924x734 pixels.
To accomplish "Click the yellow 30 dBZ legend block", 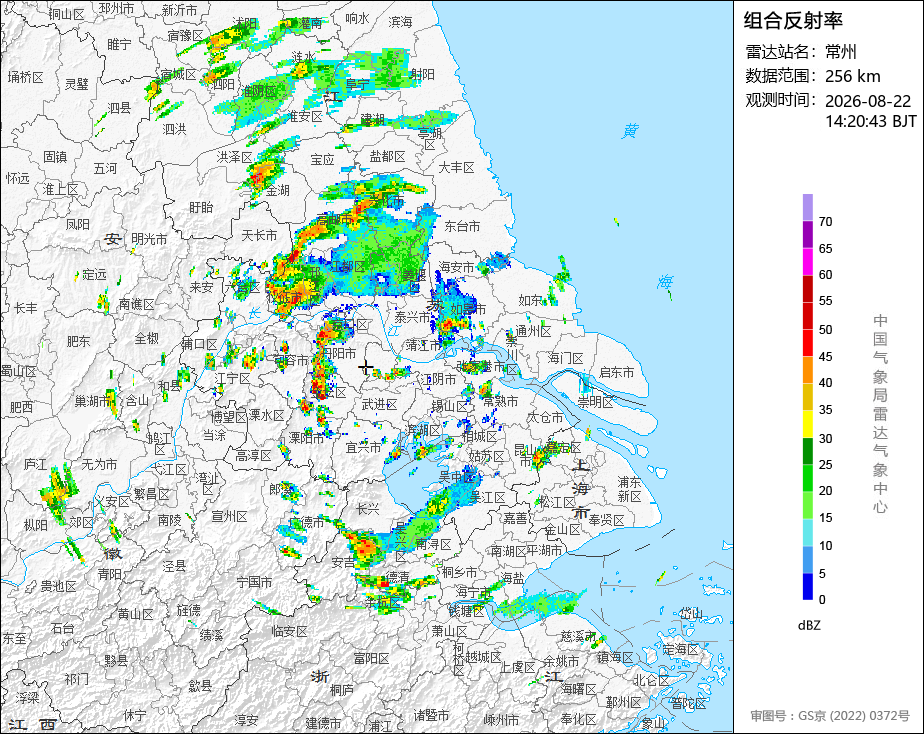I will [808, 424].
